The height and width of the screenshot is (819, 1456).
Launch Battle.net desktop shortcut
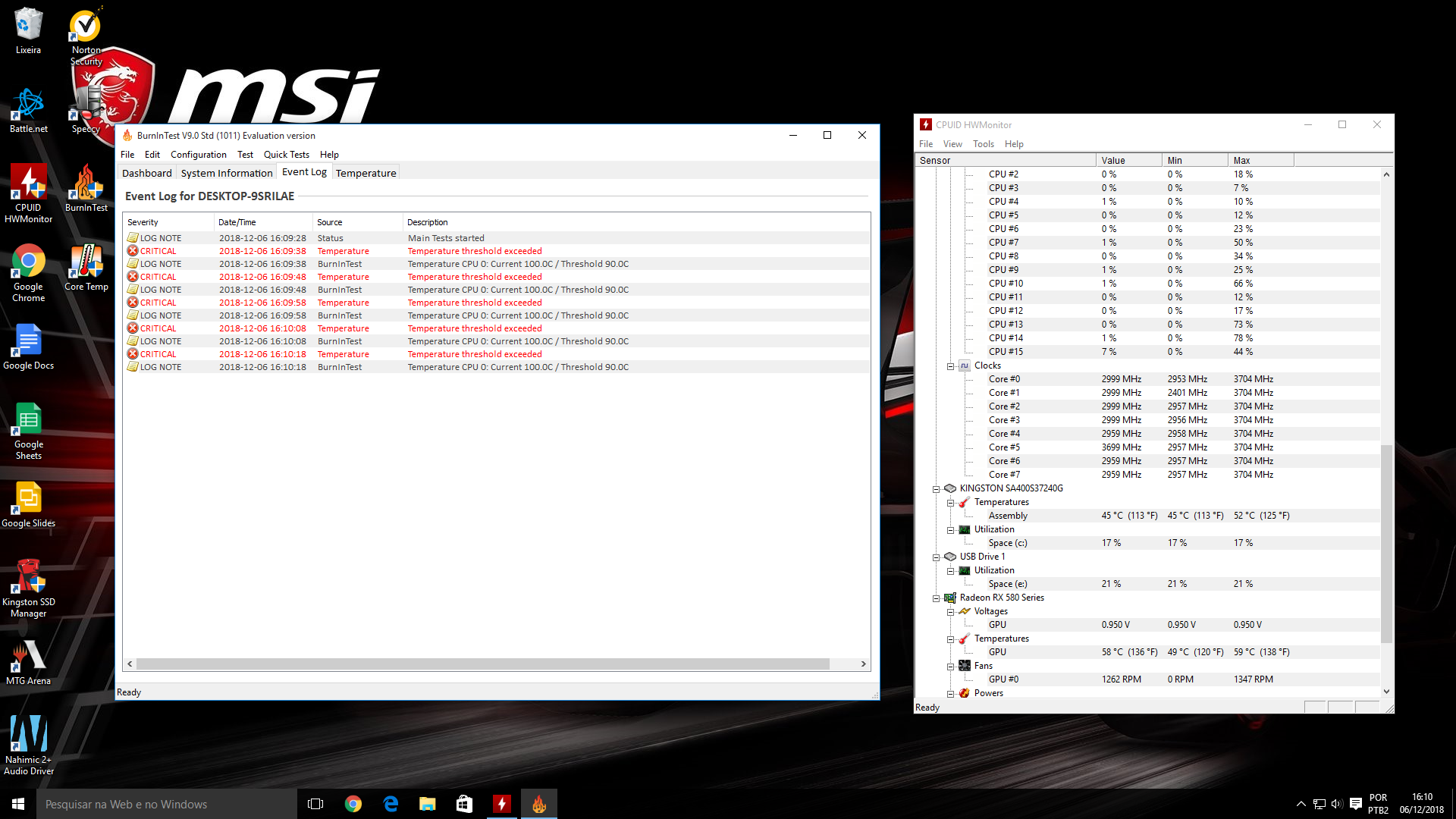click(x=28, y=110)
